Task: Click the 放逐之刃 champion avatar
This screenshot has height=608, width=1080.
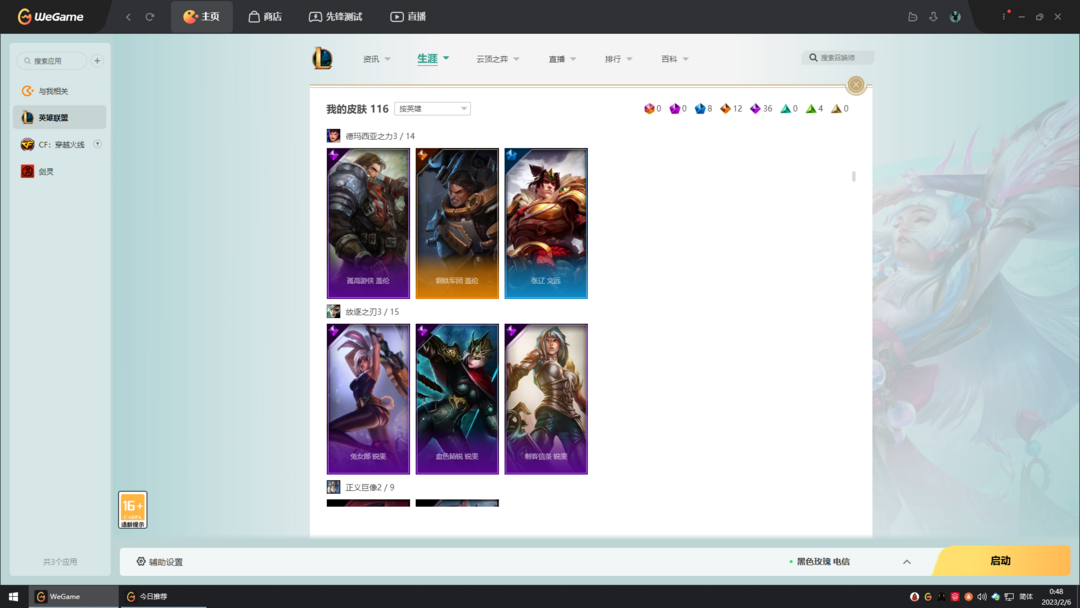Action: 333,311
